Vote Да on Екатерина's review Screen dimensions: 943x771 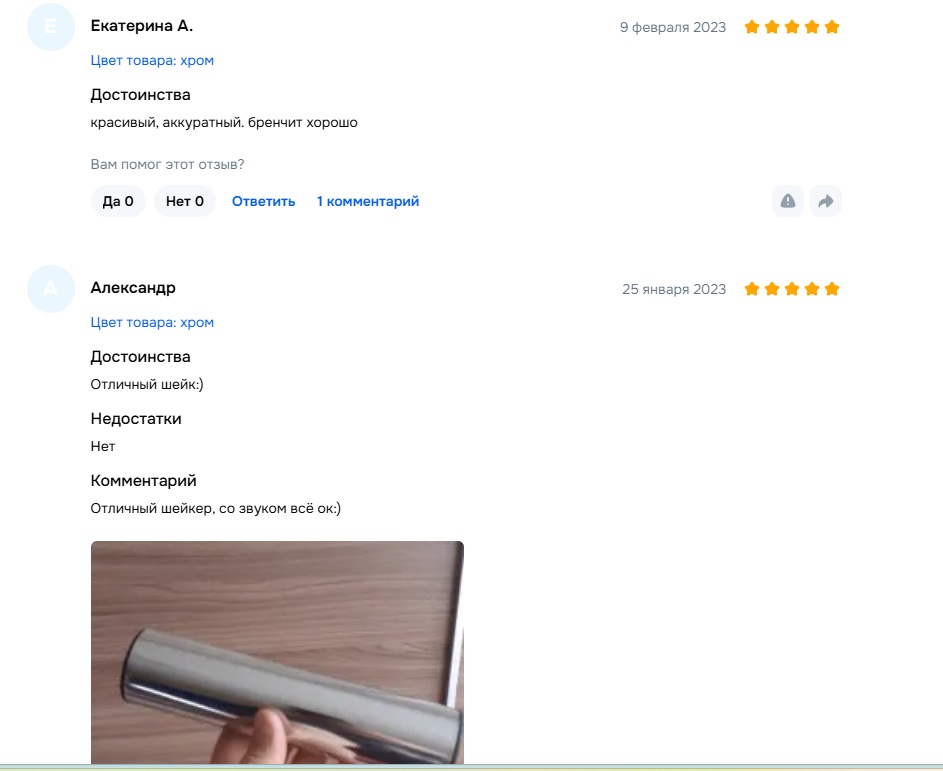coord(118,201)
